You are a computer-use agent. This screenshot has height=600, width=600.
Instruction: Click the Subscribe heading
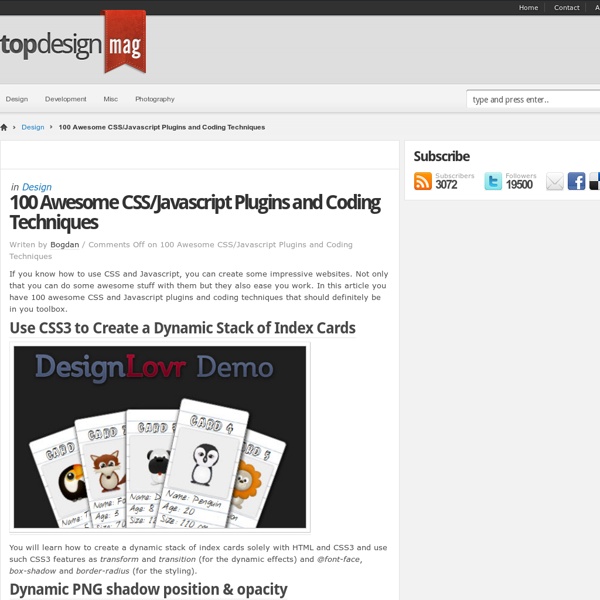point(442,156)
